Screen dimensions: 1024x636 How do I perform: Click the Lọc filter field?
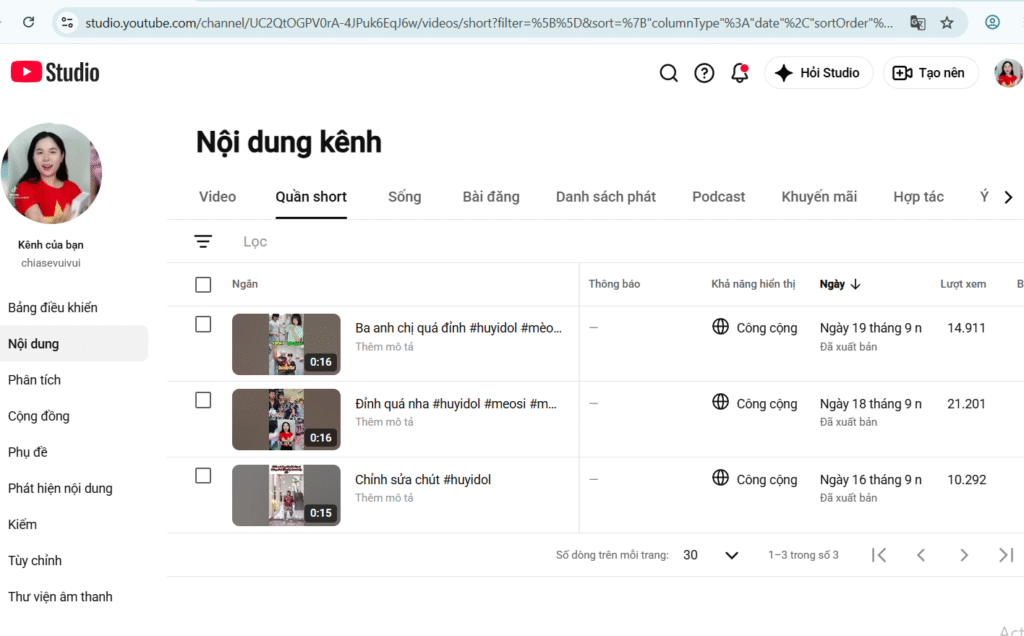[x=255, y=242]
